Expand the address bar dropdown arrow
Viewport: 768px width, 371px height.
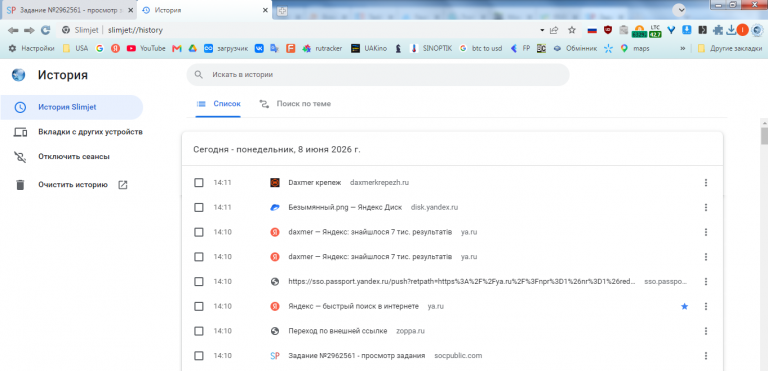(x=542, y=30)
